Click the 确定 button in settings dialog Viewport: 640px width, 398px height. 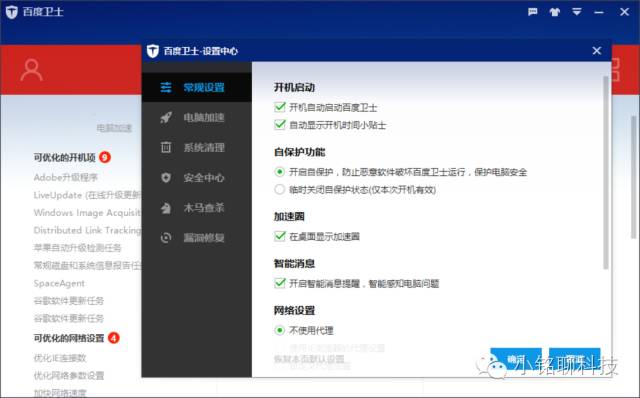[516, 359]
